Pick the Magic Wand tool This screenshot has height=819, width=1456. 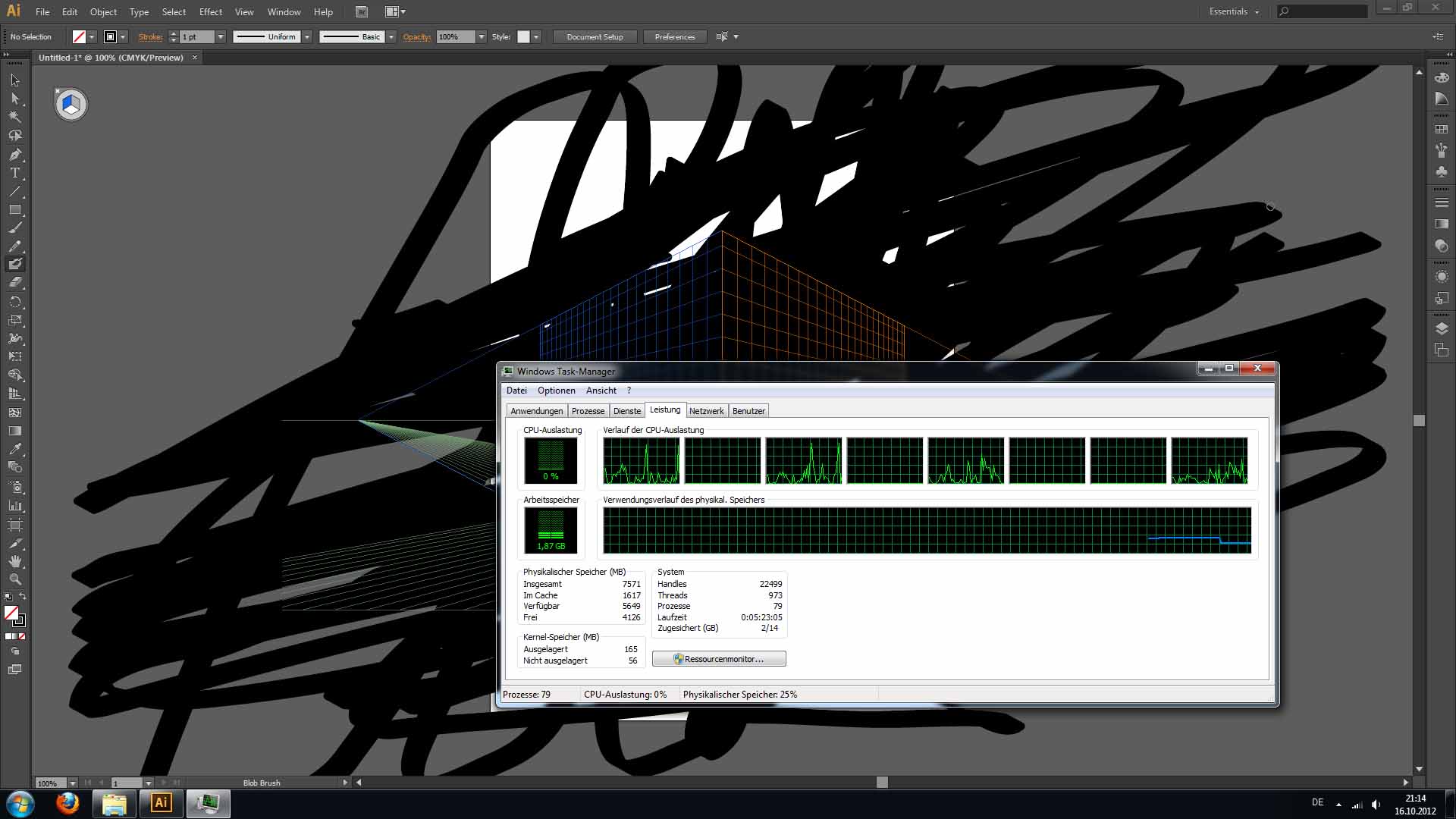click(x=15, y=117)
